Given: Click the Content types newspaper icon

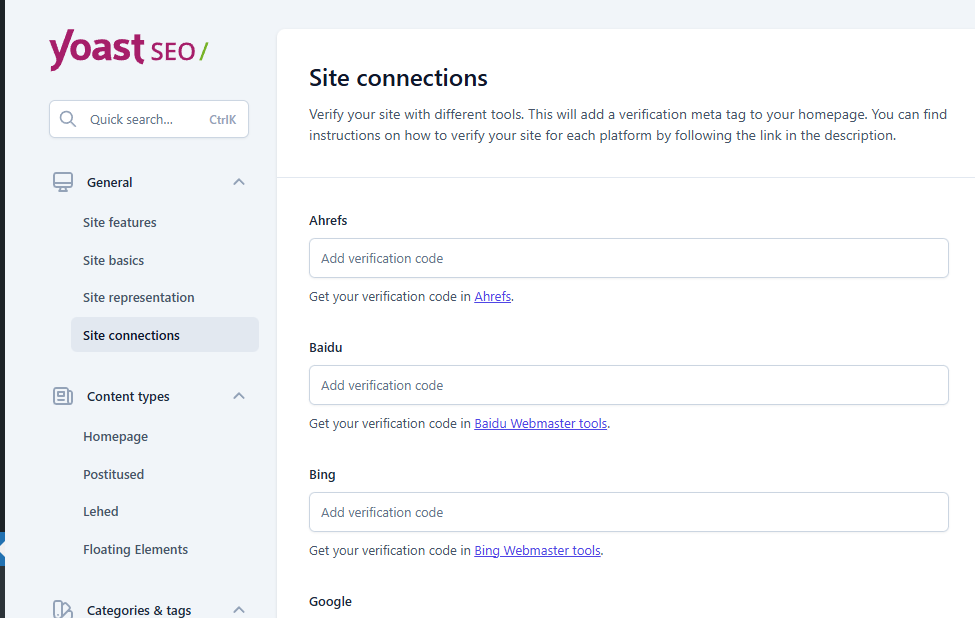Looking at the screenshot, I should click(63, 396).
